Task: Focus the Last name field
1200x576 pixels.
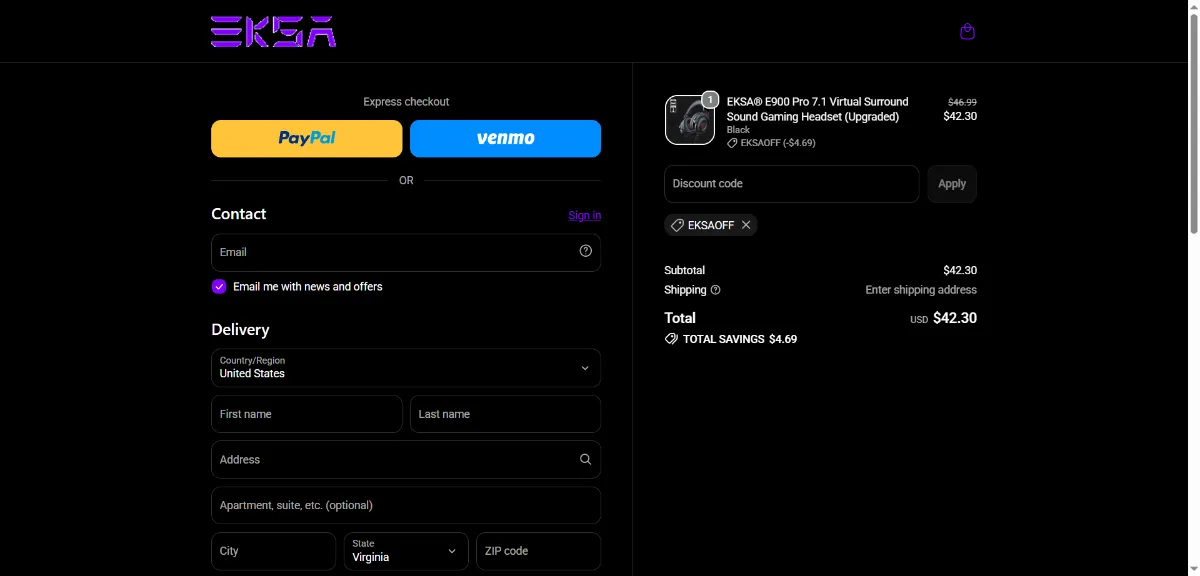Action: point(505,414)
